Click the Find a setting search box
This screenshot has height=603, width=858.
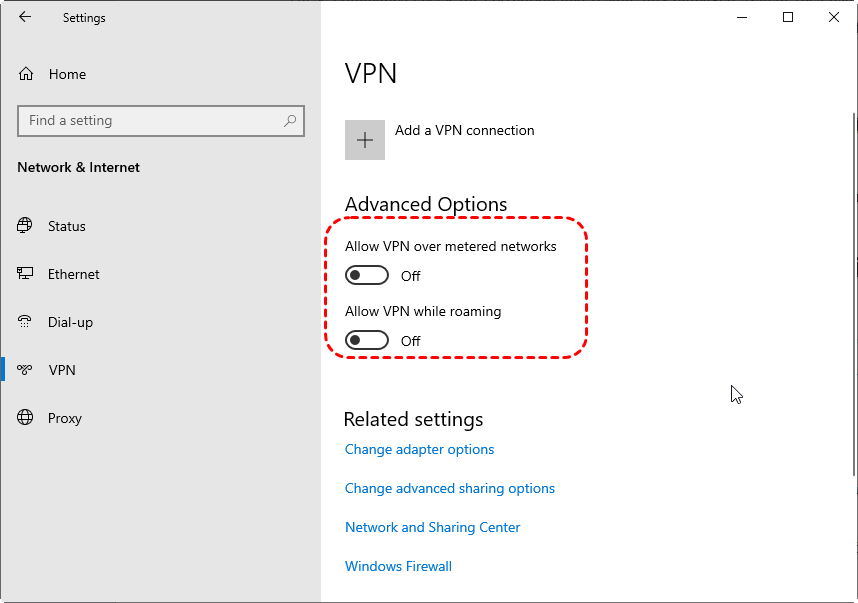pos(150,121)
